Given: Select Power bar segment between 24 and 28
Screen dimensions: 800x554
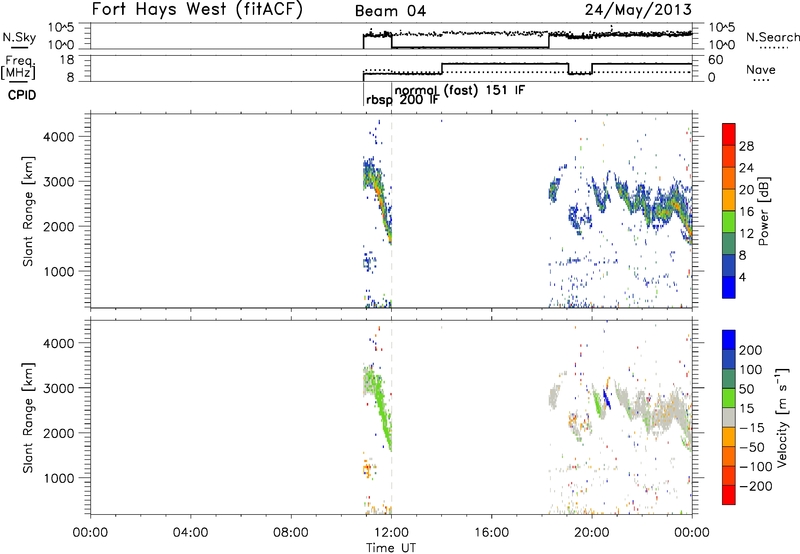Looking at the screenshot, I should (x=729, y=156).
